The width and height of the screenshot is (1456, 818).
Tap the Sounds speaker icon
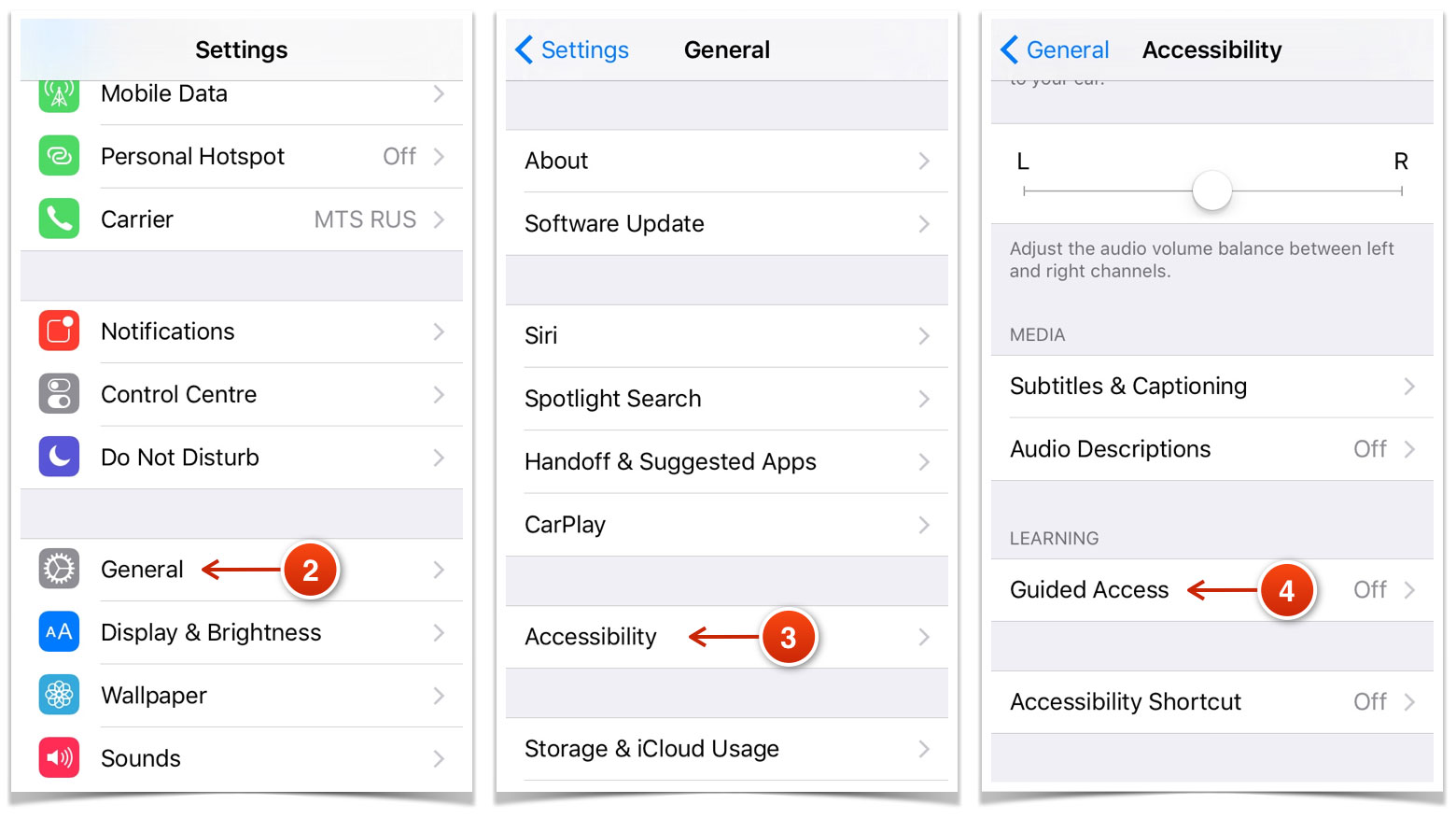pyautogui.click(x=59, y=758)
